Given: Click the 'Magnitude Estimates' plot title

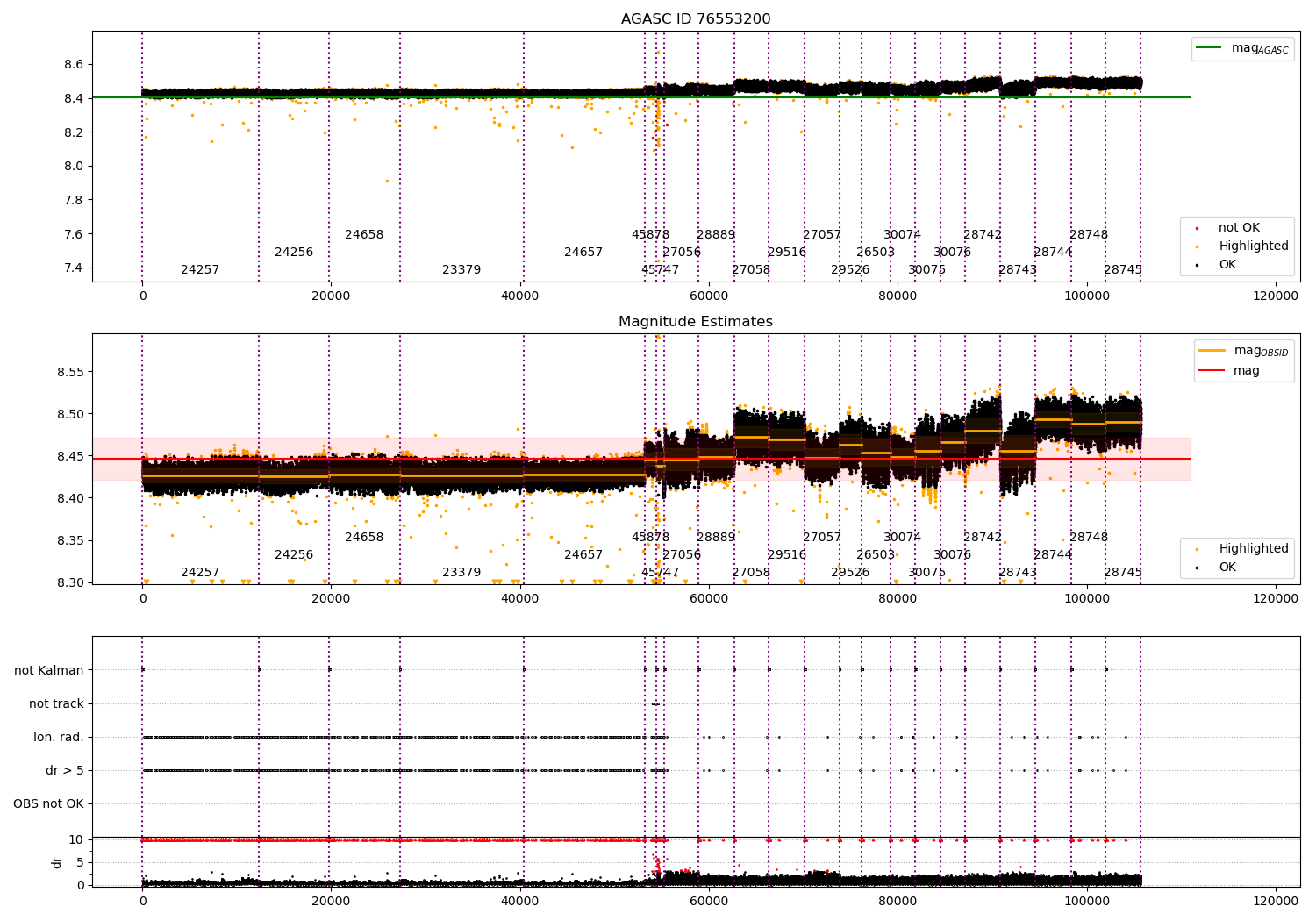Looking at the screenshot, I should click(696, 322).
